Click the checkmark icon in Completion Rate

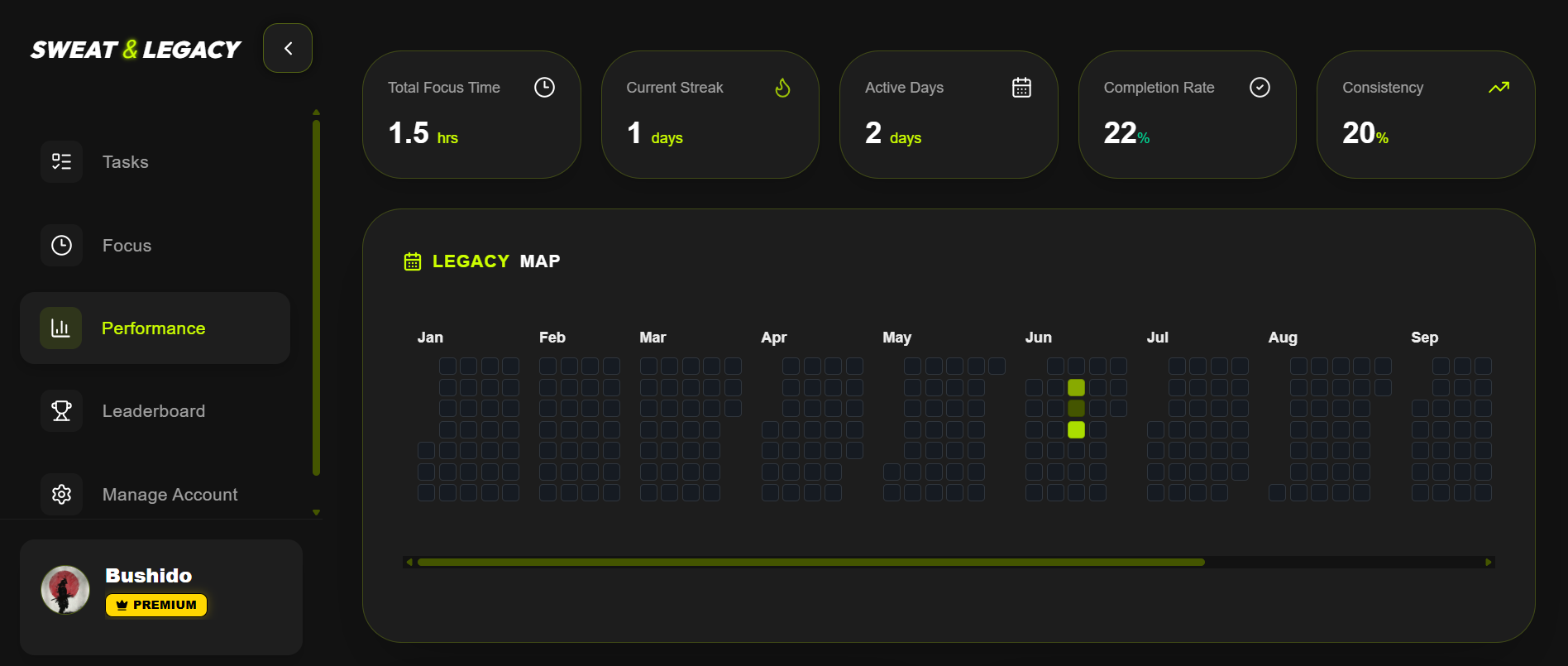click(1260, 87)
